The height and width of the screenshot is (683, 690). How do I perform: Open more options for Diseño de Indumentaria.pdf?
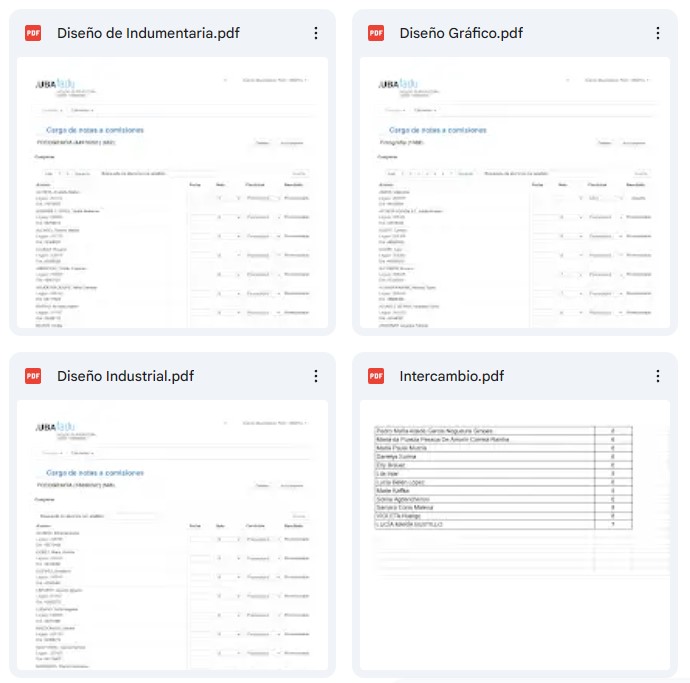tap(316, 33)
